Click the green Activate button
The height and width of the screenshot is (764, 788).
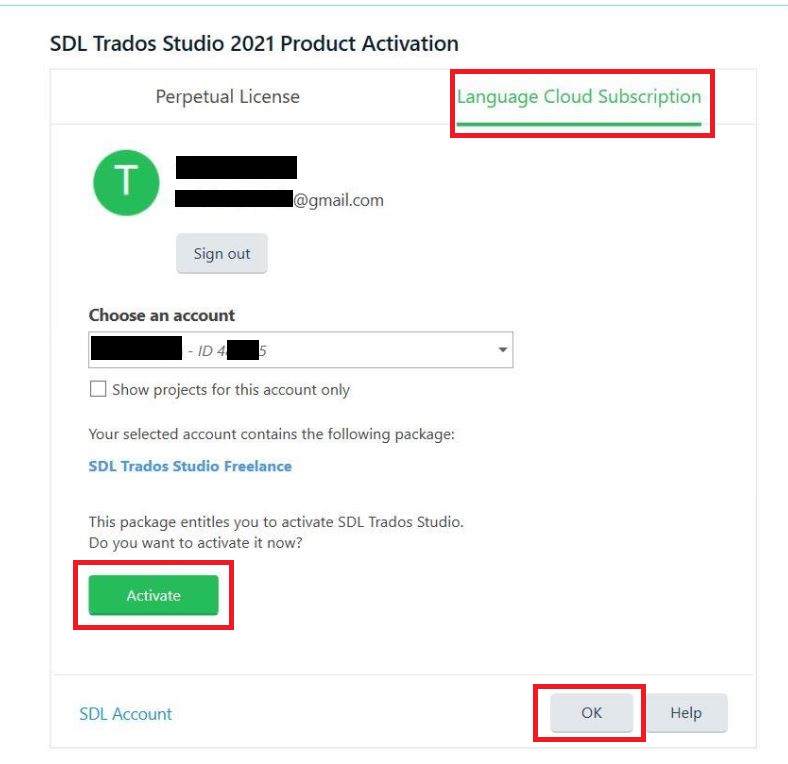click(153, 595)
